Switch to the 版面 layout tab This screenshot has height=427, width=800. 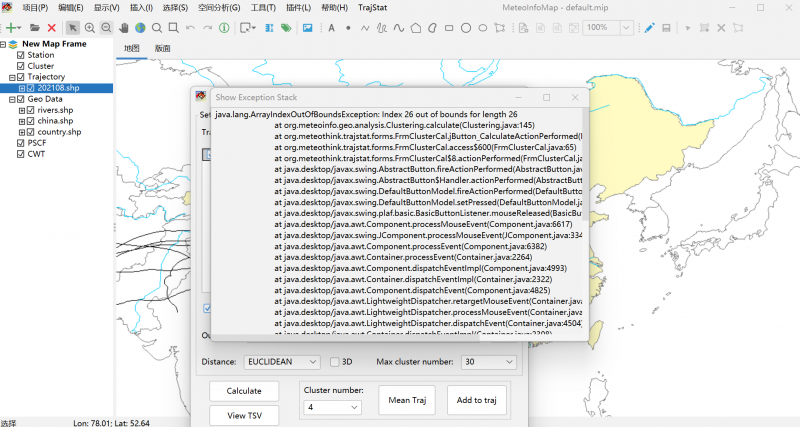[x=163, y=47]
